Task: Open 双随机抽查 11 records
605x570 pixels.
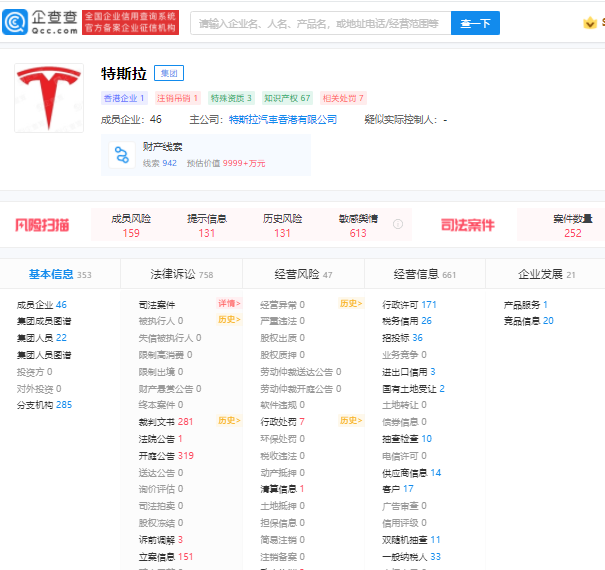Action: pyautogui.click(x=411, y=540)
